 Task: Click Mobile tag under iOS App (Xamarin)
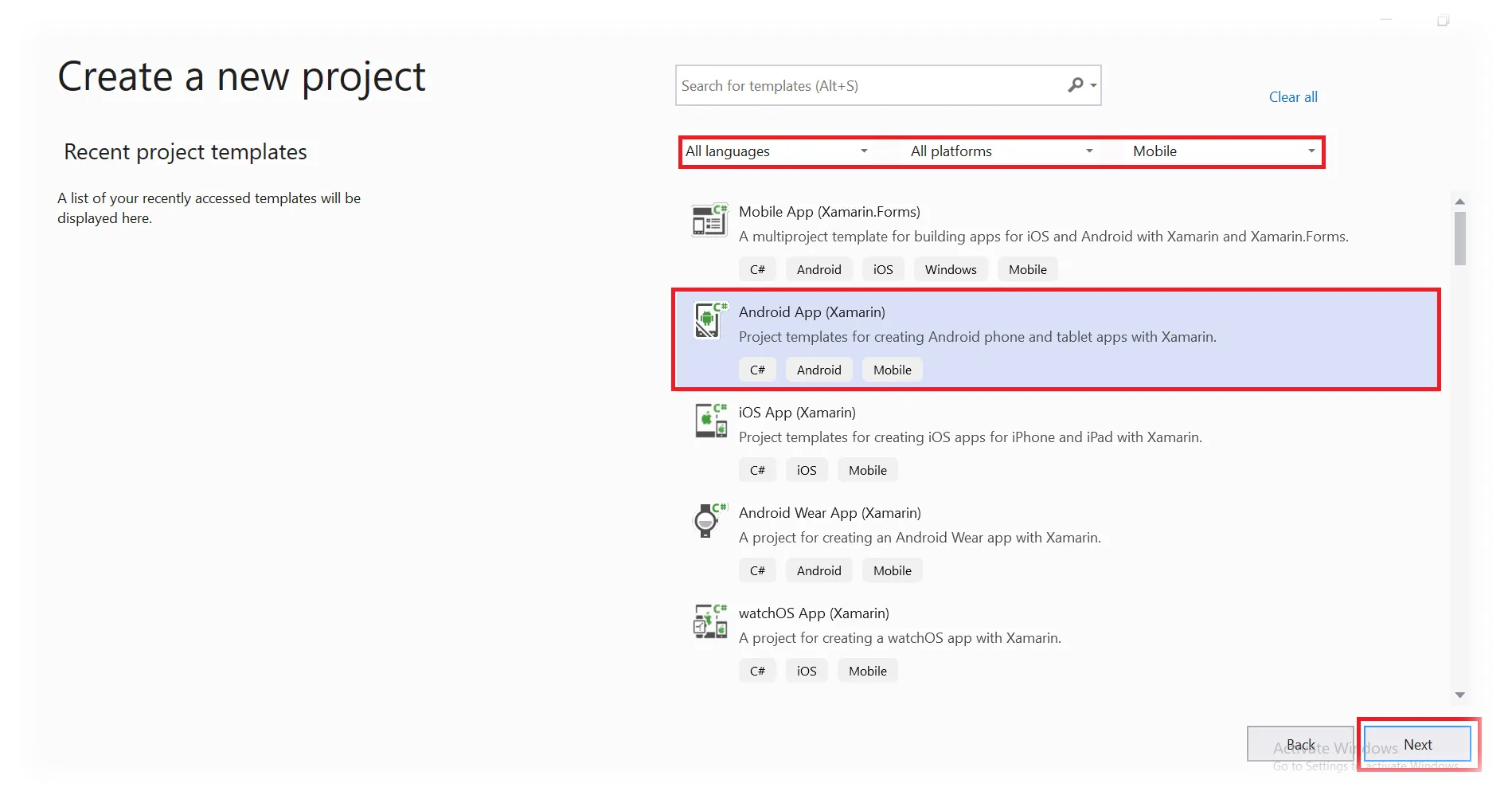[867, 470]
